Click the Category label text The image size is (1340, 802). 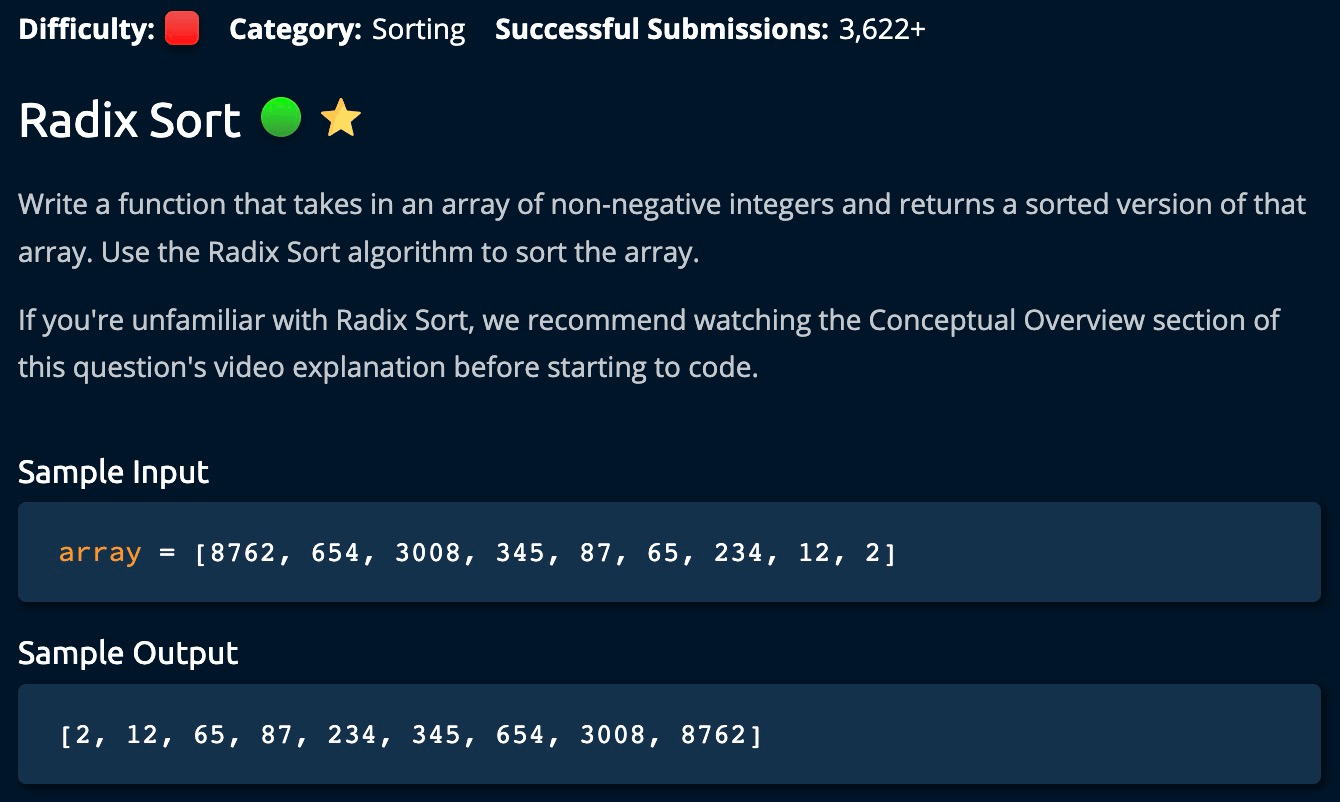coord(295,30)
